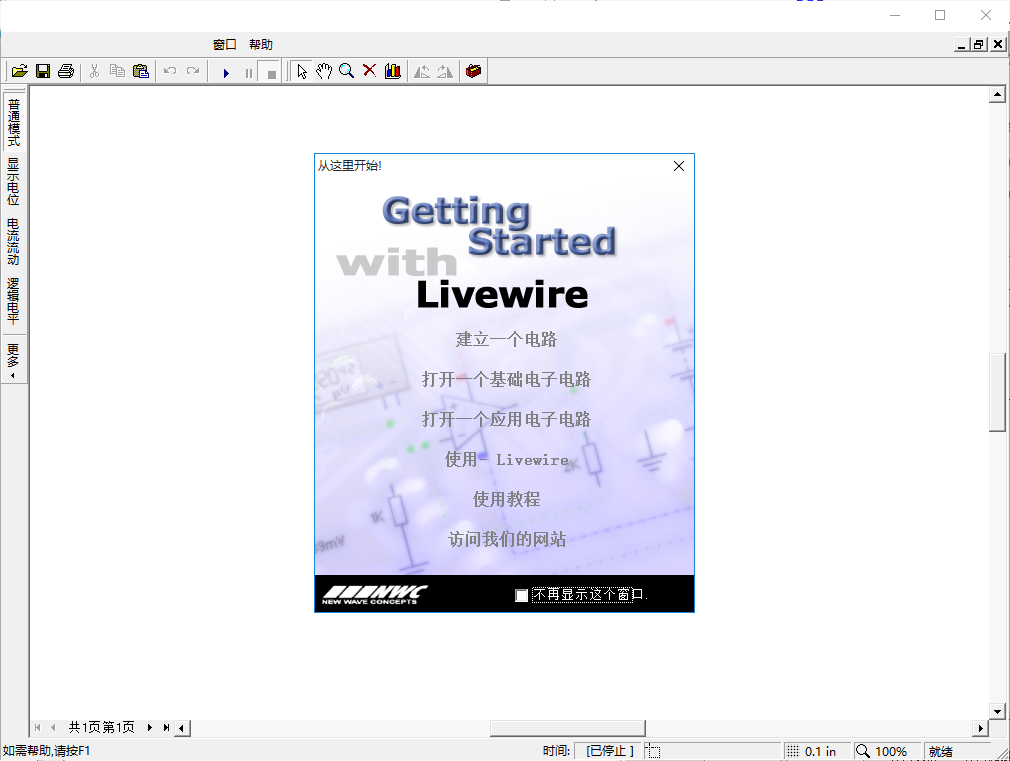Start the circuit simulation
This screenshot has height=761, width=1010.
(226, 71)
